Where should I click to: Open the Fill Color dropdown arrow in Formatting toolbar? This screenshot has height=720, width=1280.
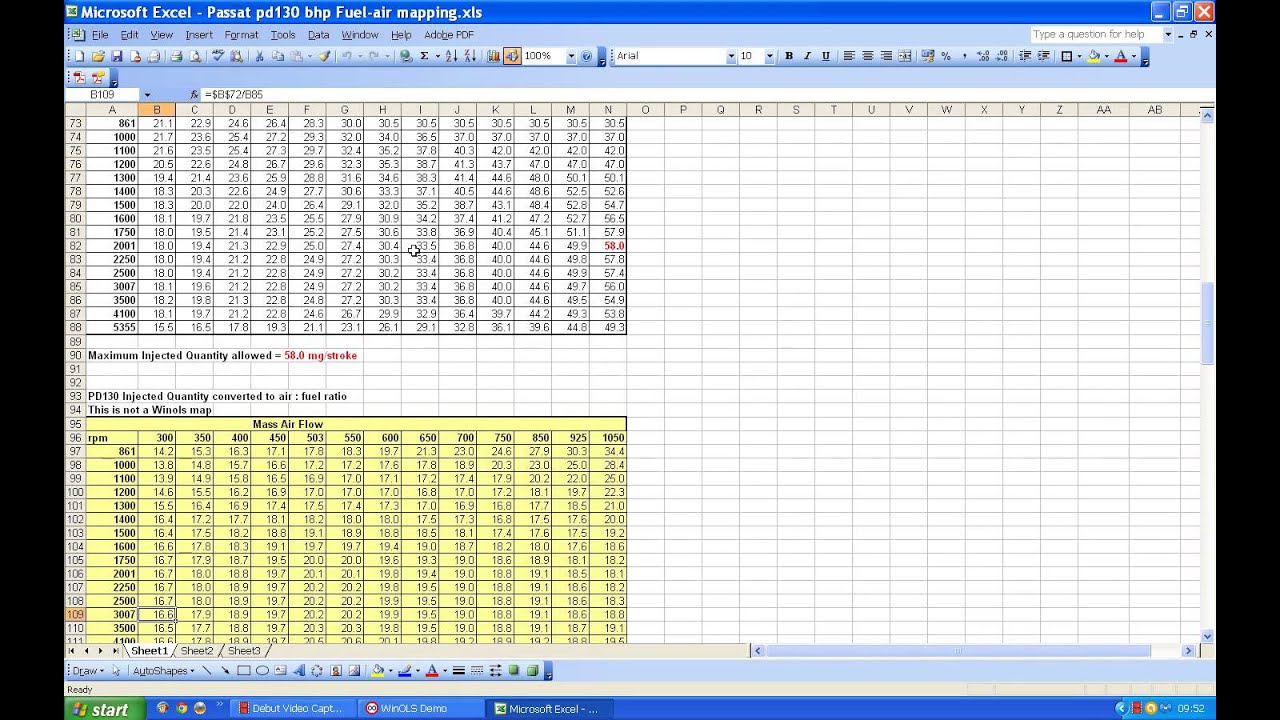tap(1107, 56)
